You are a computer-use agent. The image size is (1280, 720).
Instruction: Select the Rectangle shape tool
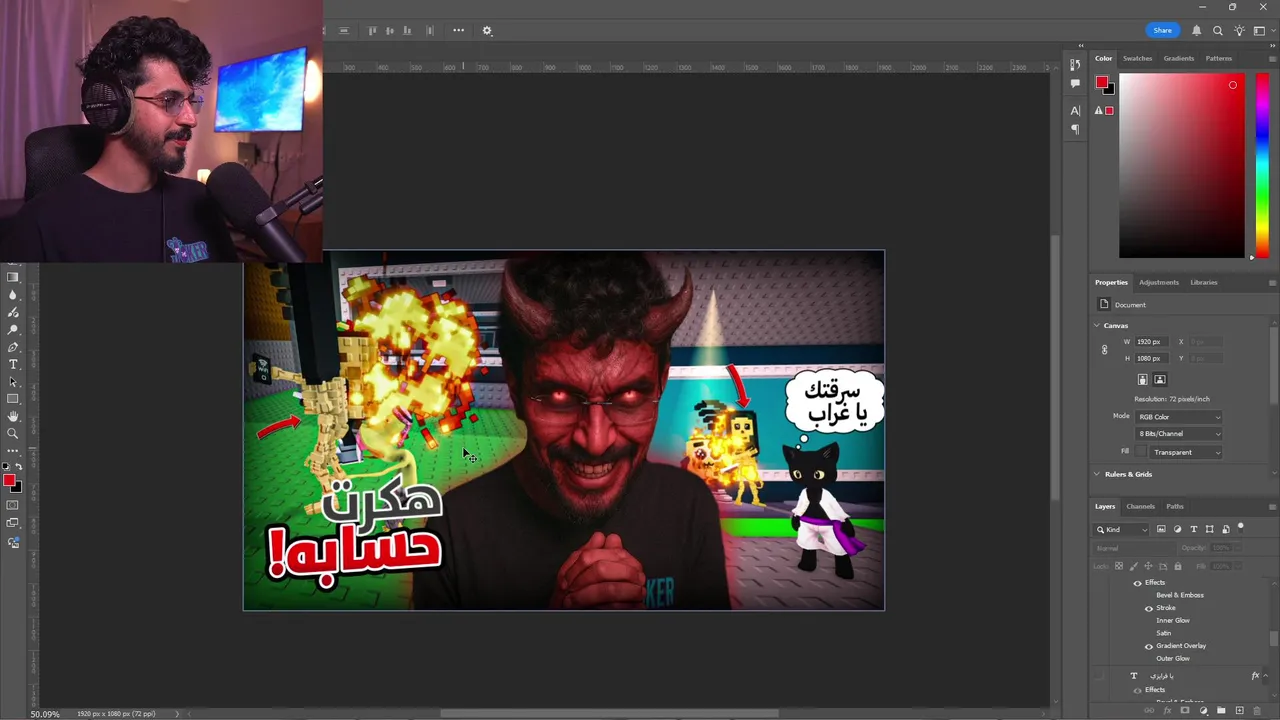click(x=13, y=399)
